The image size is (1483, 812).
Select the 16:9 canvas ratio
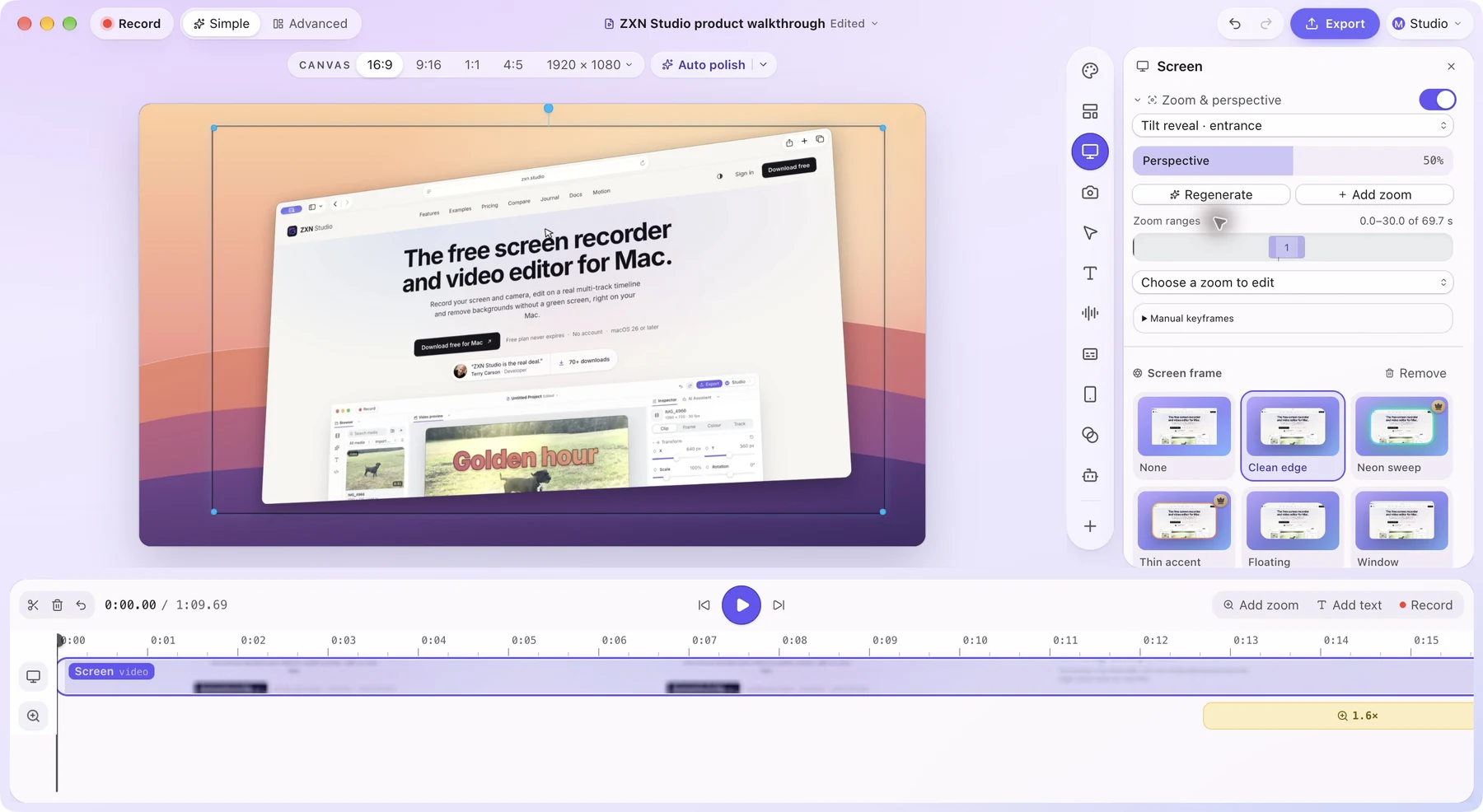[x=380, y=65]
